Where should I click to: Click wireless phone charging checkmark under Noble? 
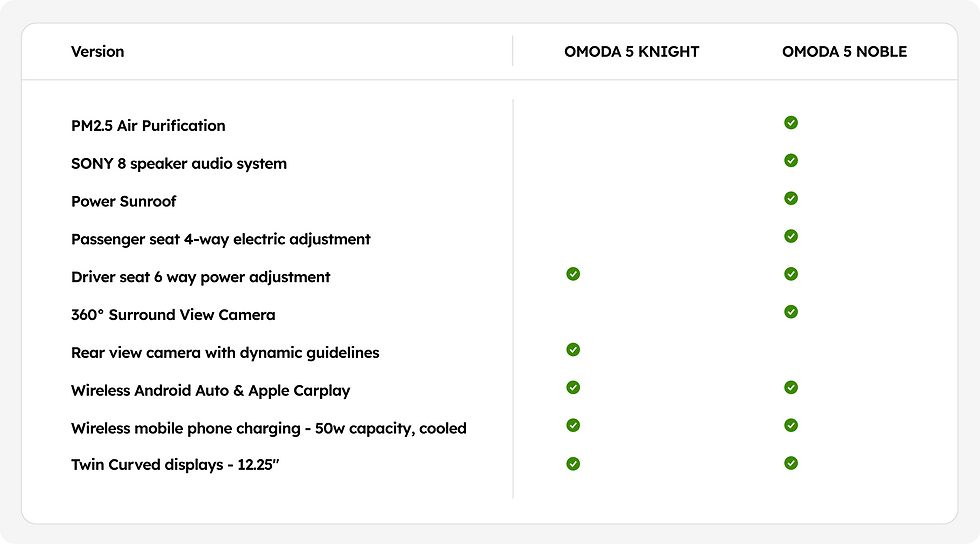tap(791, 425)
